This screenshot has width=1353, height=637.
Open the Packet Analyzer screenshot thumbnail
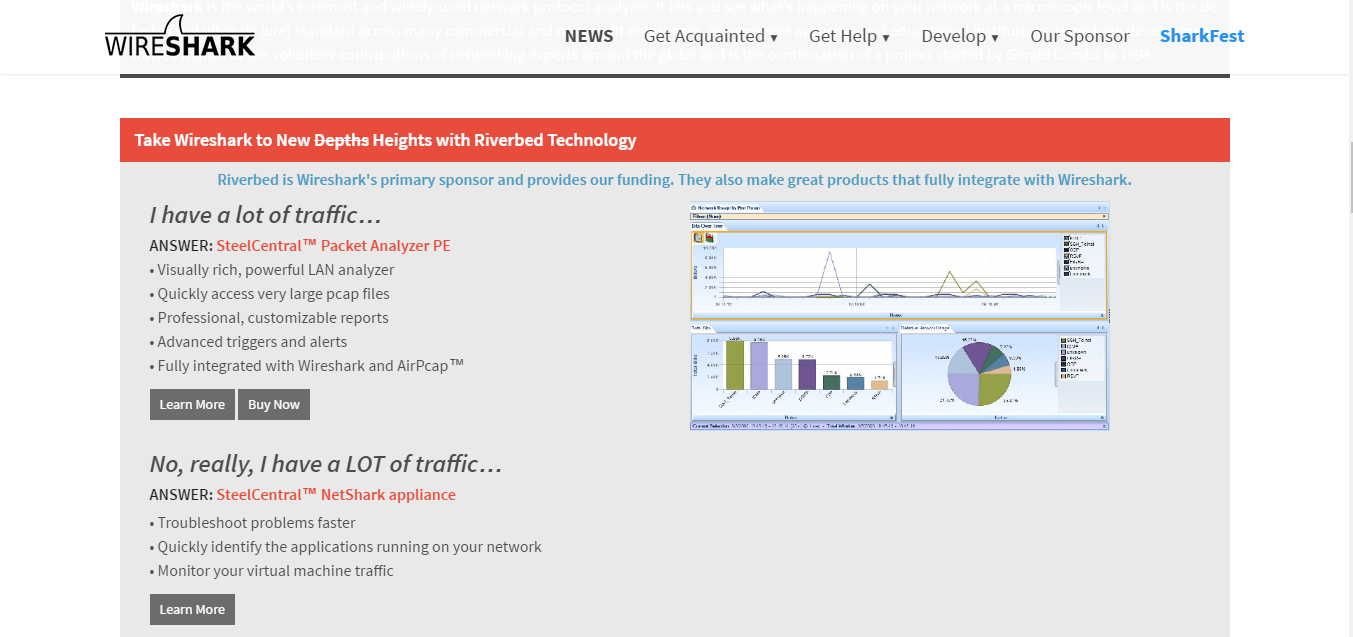pyautogui.click(x=900, y=316)
